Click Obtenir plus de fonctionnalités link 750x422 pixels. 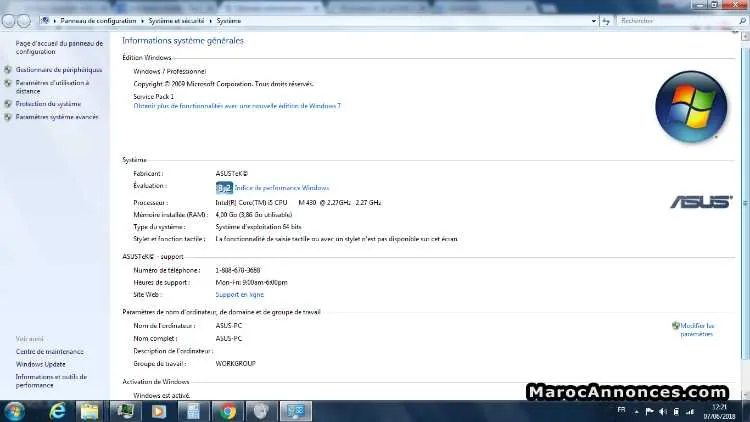tap(237, 106)
